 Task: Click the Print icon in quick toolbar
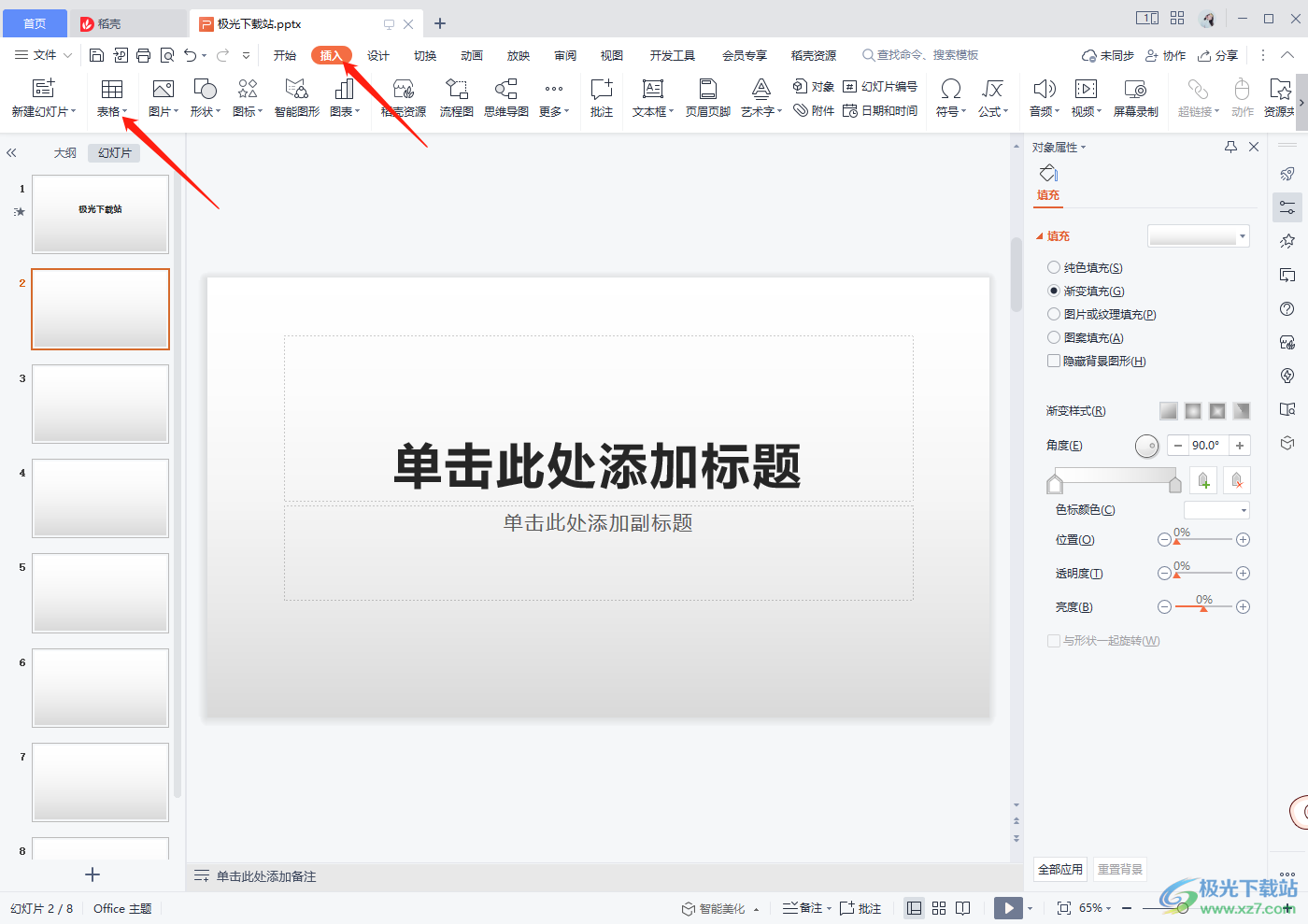click(143, 55)
